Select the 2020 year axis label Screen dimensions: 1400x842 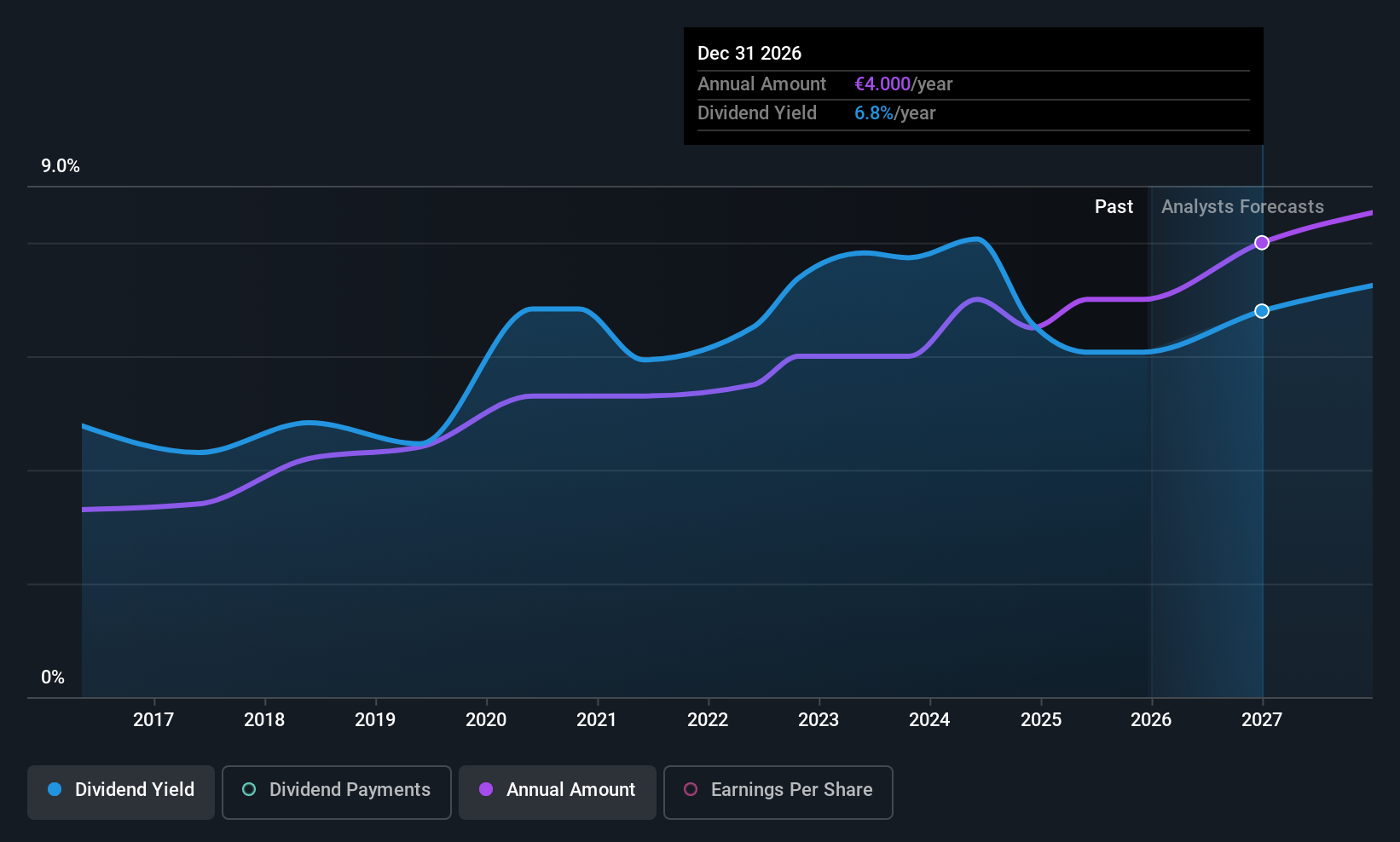[x=486, y=719]
